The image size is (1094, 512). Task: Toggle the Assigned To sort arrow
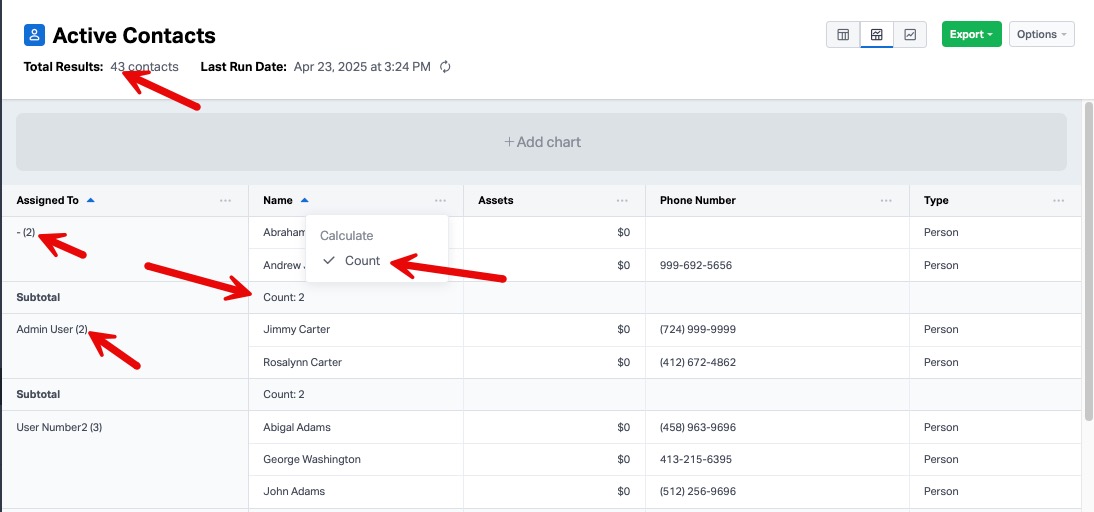point(90,200)
